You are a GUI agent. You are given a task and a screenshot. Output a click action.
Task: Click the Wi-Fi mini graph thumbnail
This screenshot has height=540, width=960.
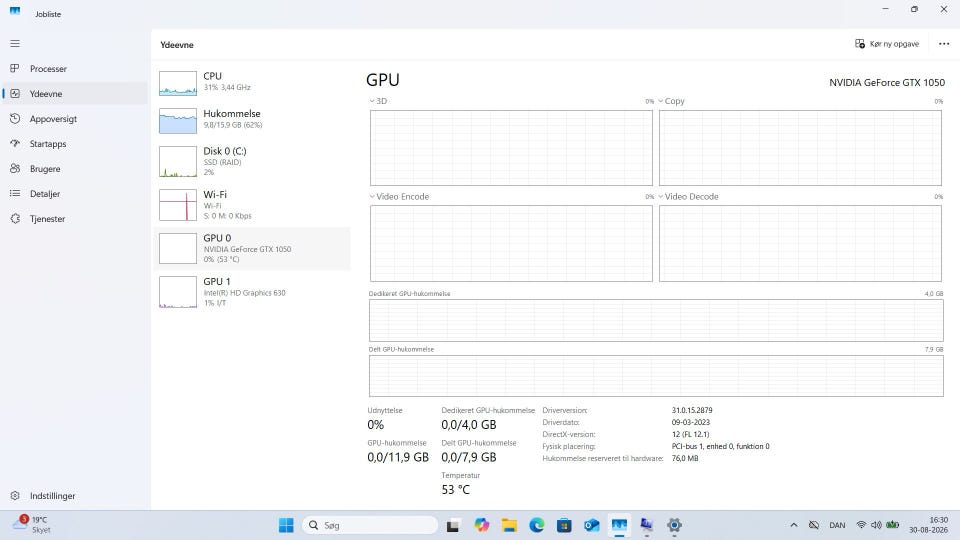coord(178,204)
